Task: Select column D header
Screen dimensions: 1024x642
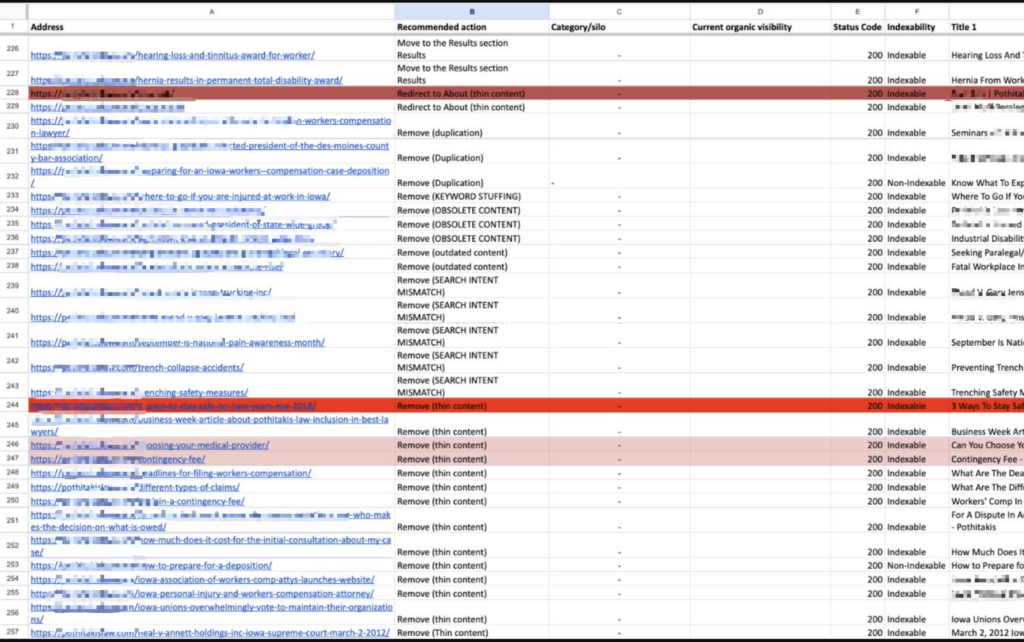Action: pos(760,11)
